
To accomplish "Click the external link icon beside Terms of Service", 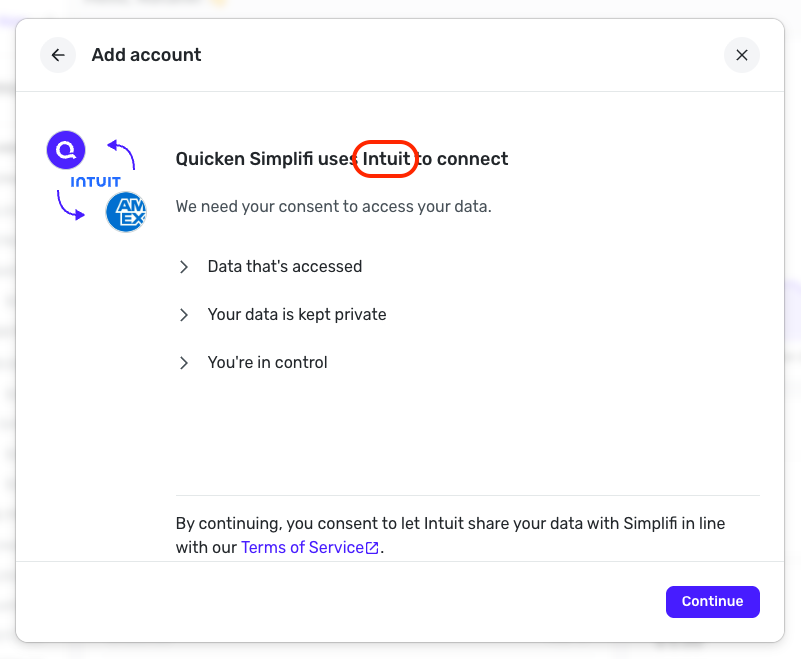I will click(x=372, y=548).
